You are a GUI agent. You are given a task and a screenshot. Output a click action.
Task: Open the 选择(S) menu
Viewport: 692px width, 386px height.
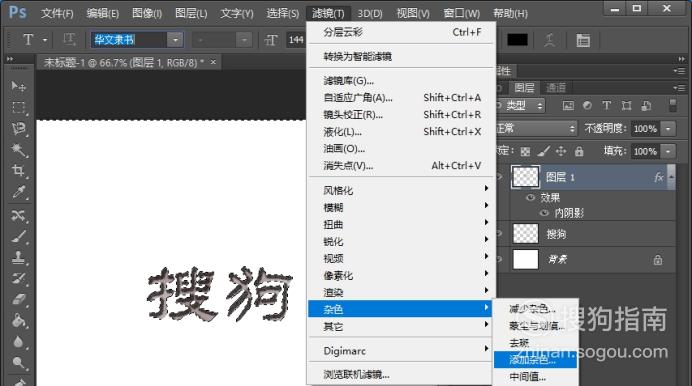tap(282, 13)
